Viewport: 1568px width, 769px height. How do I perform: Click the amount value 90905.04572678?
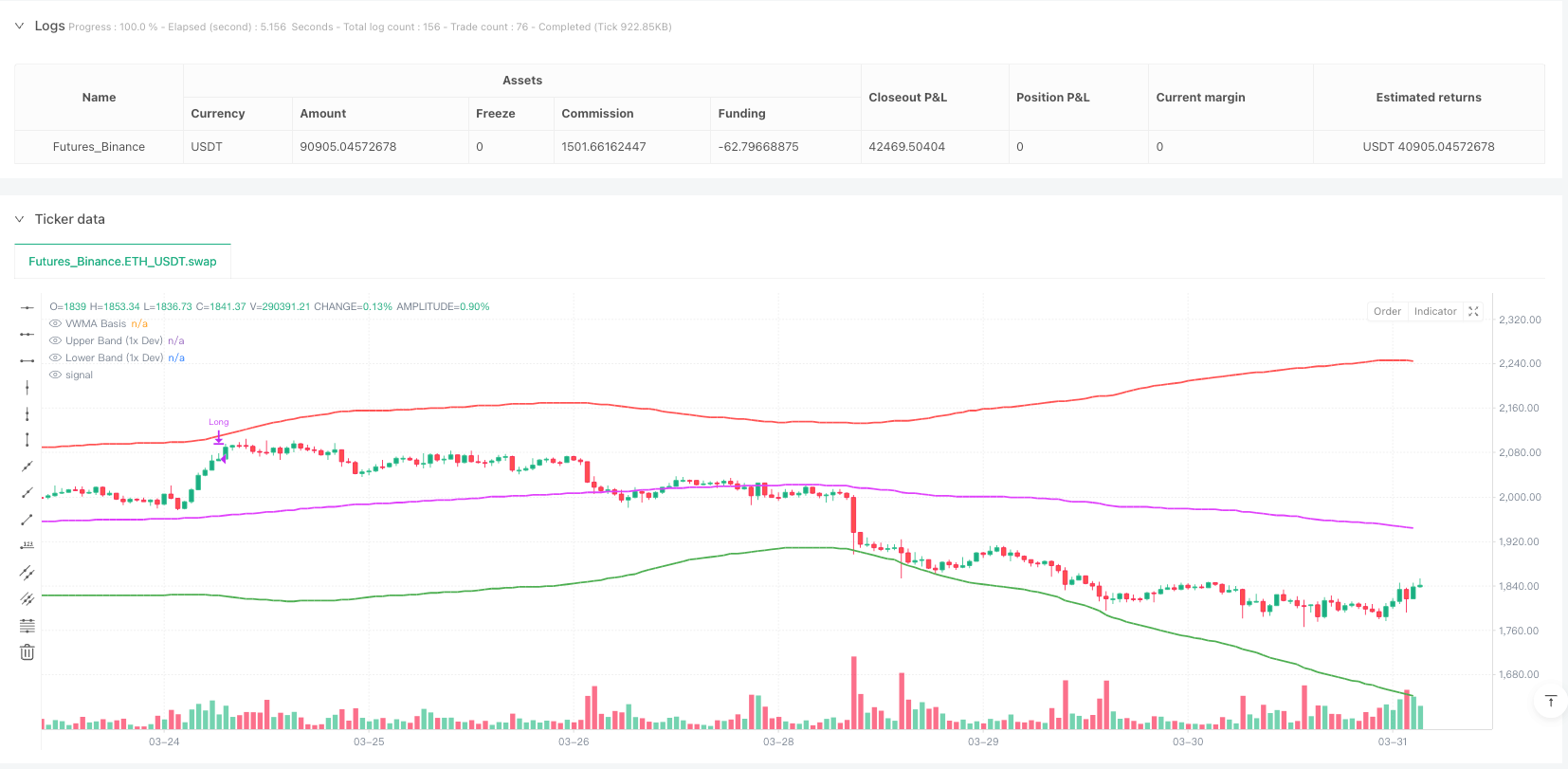(348, 147)
